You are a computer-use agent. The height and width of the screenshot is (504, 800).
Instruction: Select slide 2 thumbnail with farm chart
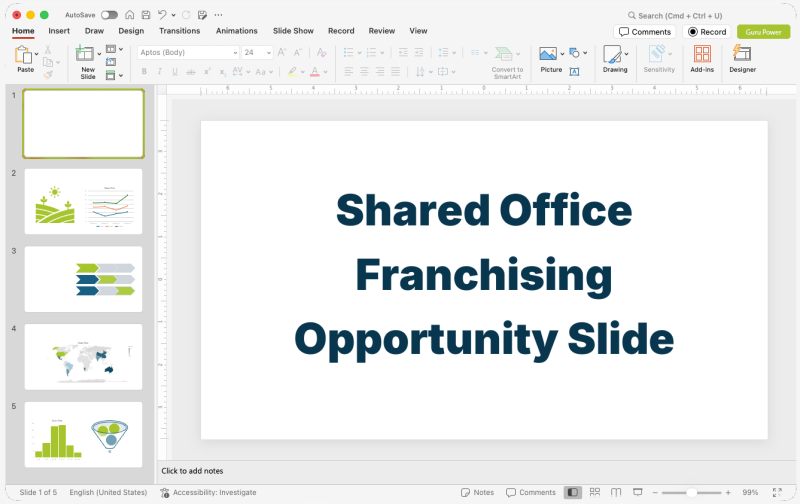tap(83, 201)
